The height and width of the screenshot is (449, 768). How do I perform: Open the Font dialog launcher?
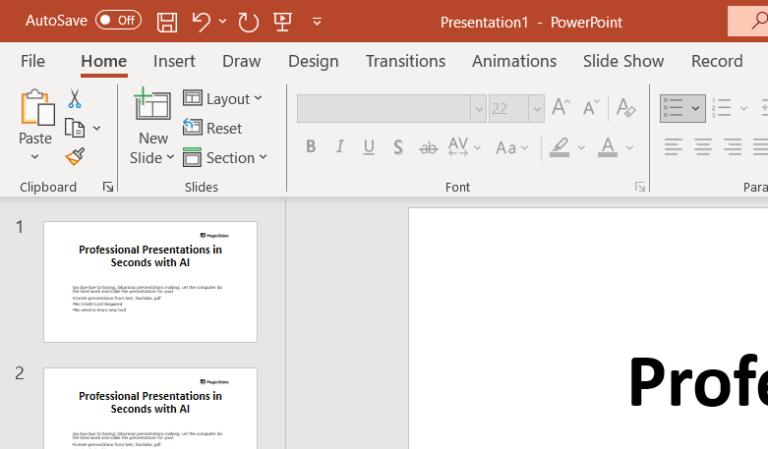pos(640,187)
